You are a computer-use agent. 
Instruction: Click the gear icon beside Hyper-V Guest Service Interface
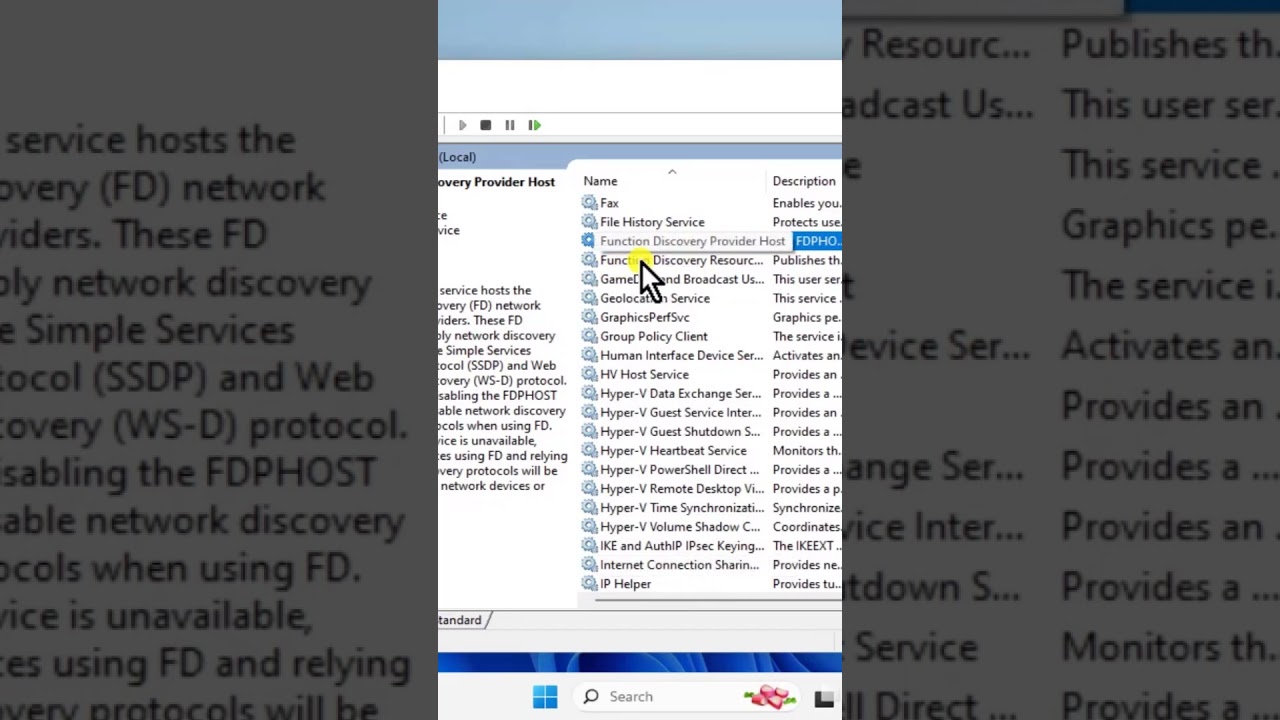589,412
